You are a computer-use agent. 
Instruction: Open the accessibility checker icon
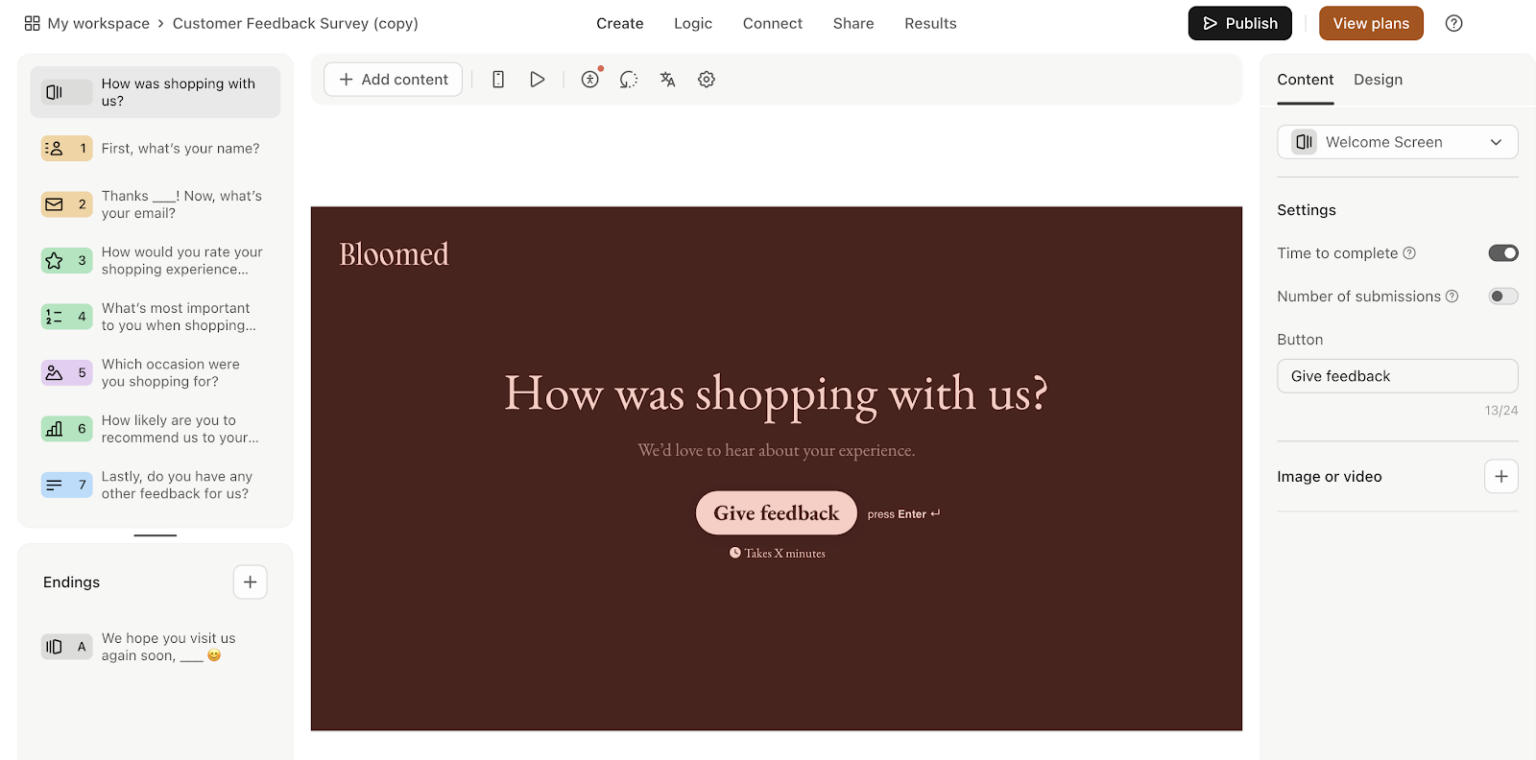click(589, 79)
